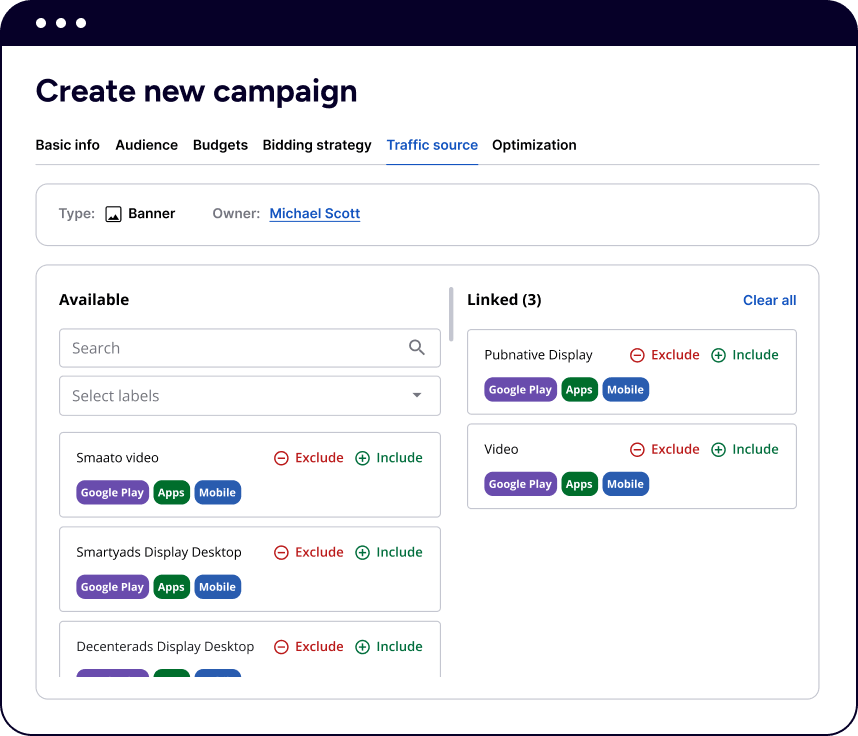Click Exclude minus icon in linked Video card

637,450
